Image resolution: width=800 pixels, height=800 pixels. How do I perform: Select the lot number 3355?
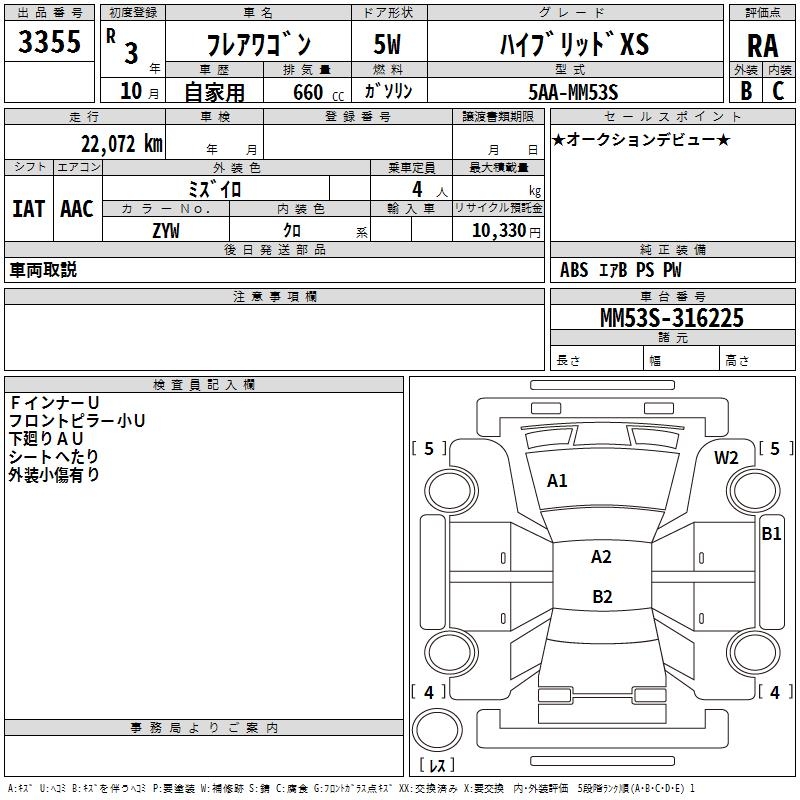50,43
